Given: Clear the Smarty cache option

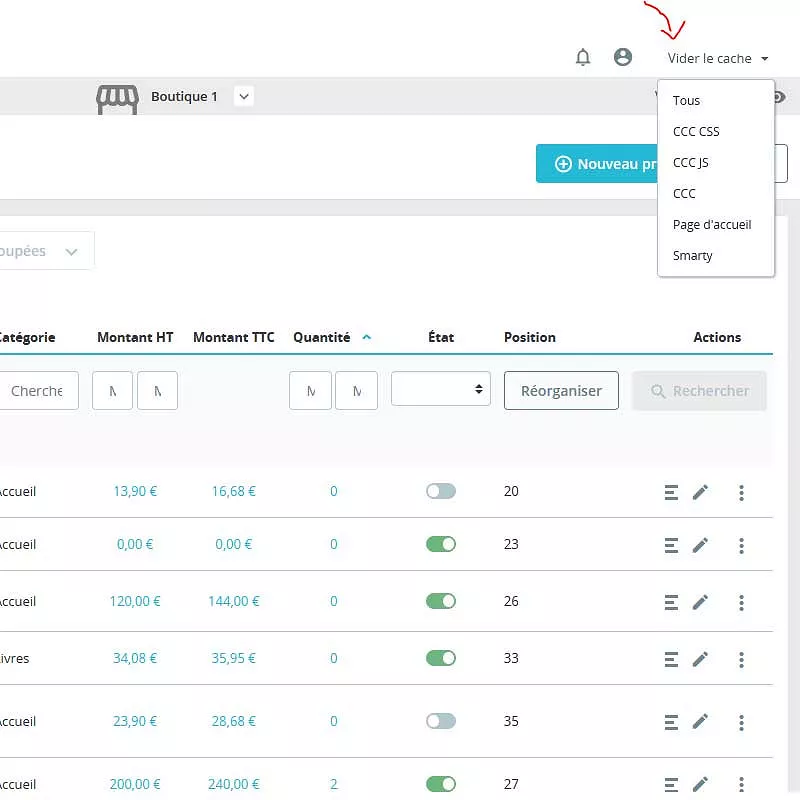Looking at the screenshot, I should tap(692, 256).
